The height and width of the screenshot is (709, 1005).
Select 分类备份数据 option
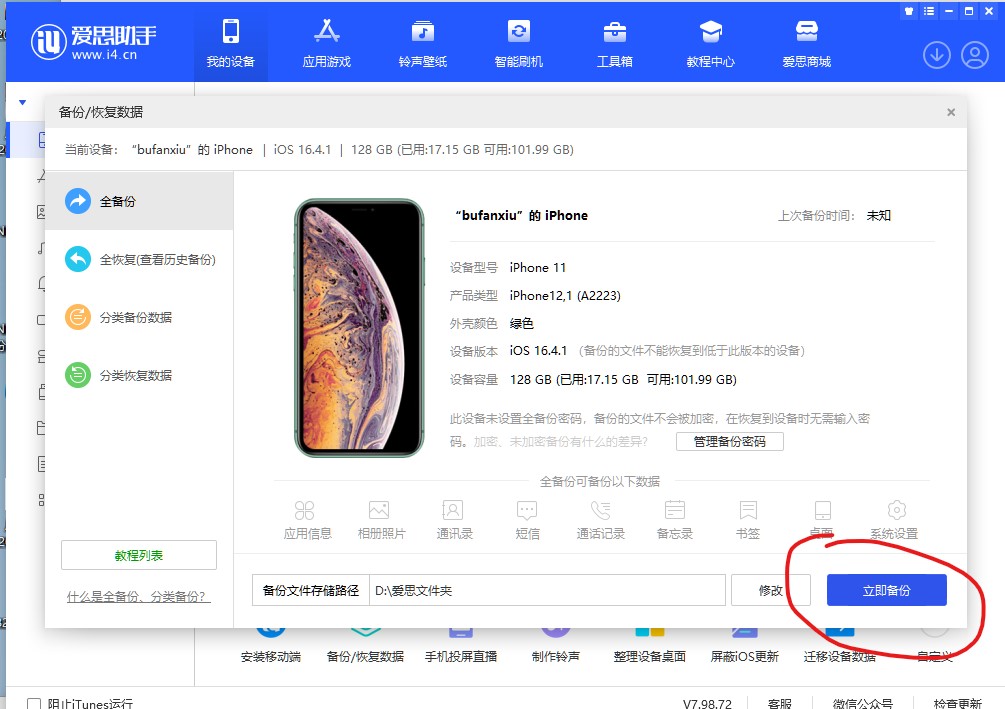tap(139, 317)
